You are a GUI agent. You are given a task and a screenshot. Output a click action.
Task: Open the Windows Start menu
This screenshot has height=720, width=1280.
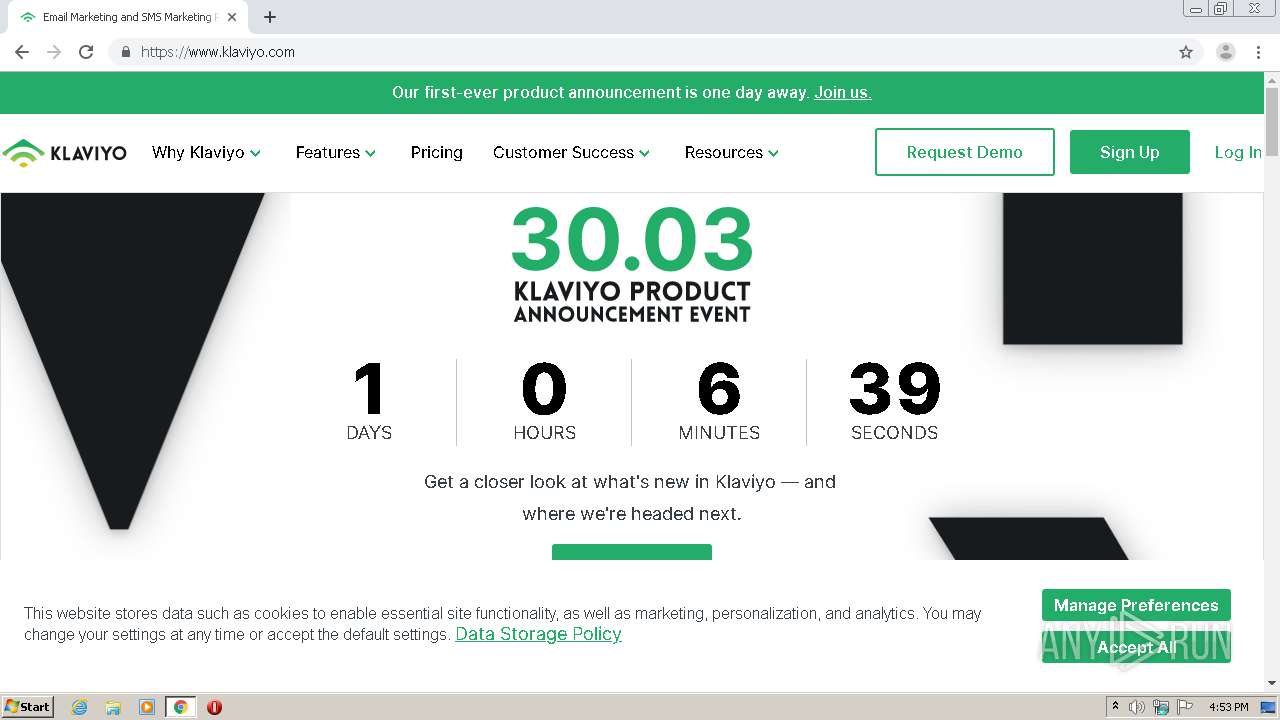point(28,707)
